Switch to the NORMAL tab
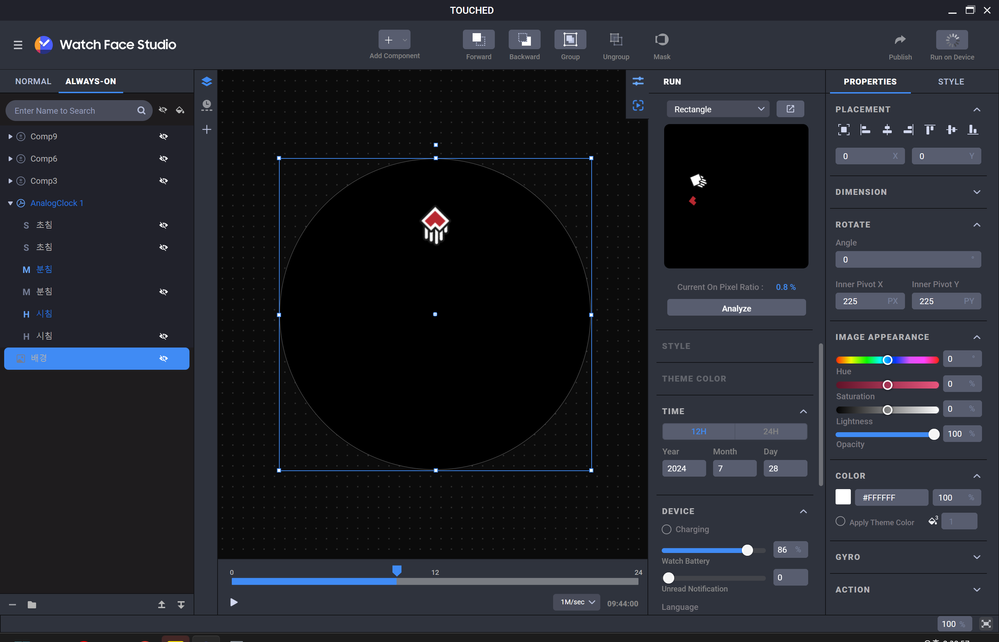This screenshot has height=642, width=999. (x=33, y=82)
